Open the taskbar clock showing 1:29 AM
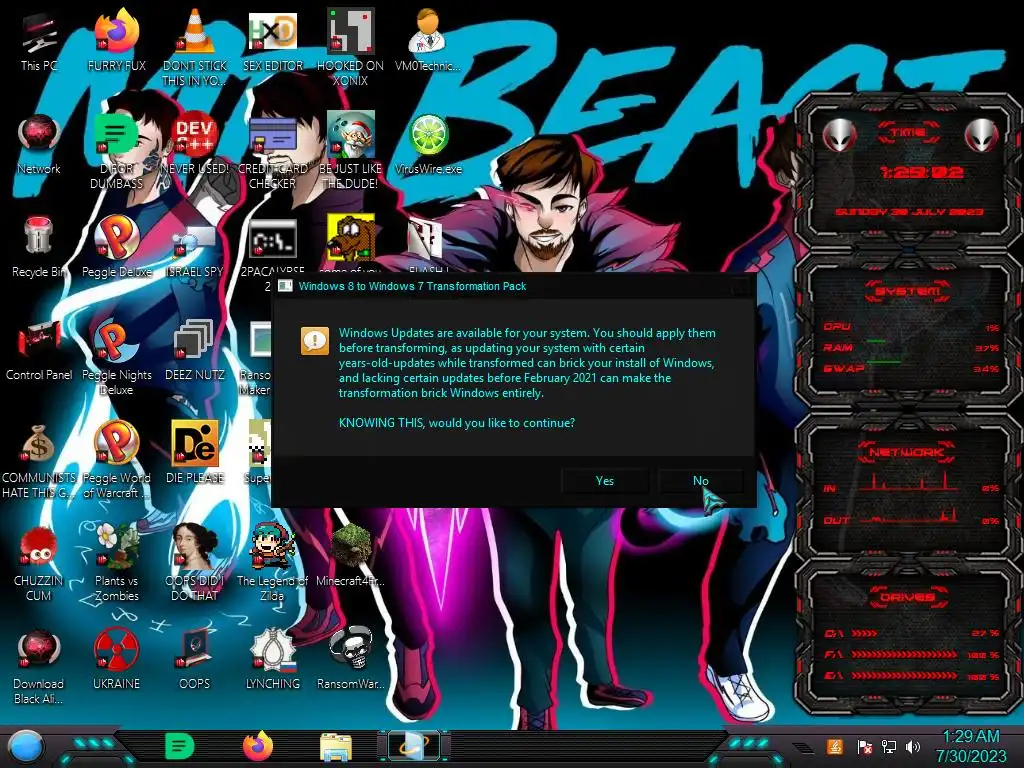The width and height of the screenshot is (1024, 768). point(971,746)
